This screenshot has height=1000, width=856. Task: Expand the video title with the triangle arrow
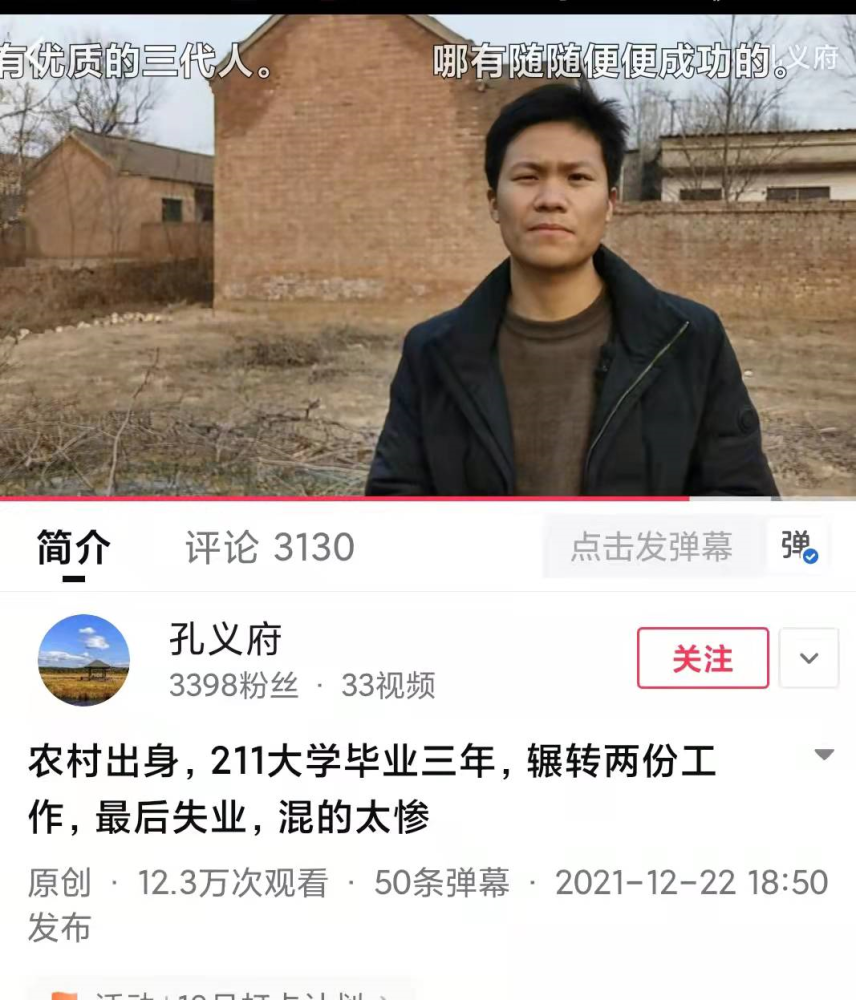tap(824, 754)
